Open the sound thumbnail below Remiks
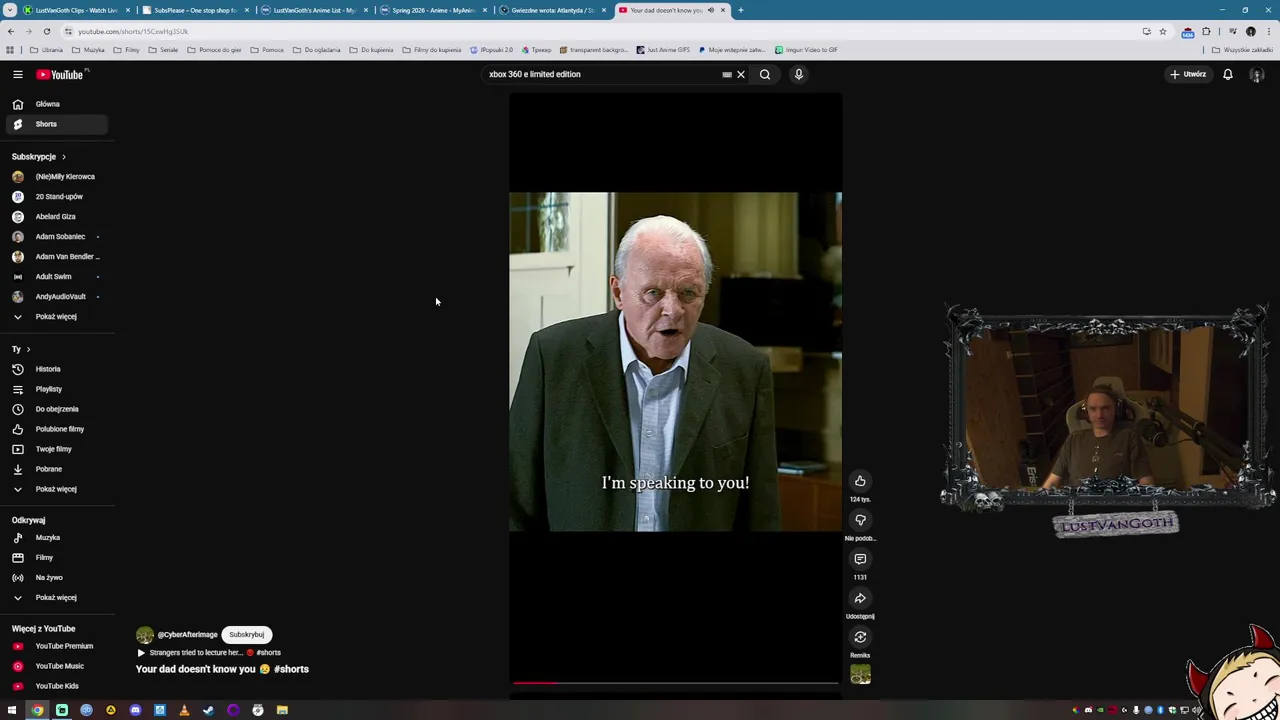The height and width of the screenshot is (720, 1280). [860, 675]
